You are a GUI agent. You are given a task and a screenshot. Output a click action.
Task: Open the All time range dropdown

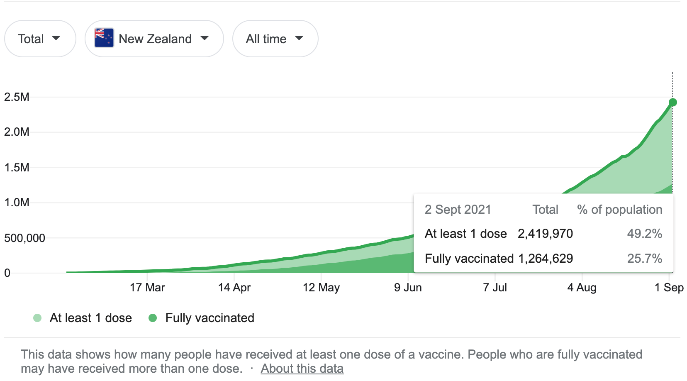point(275,39)
